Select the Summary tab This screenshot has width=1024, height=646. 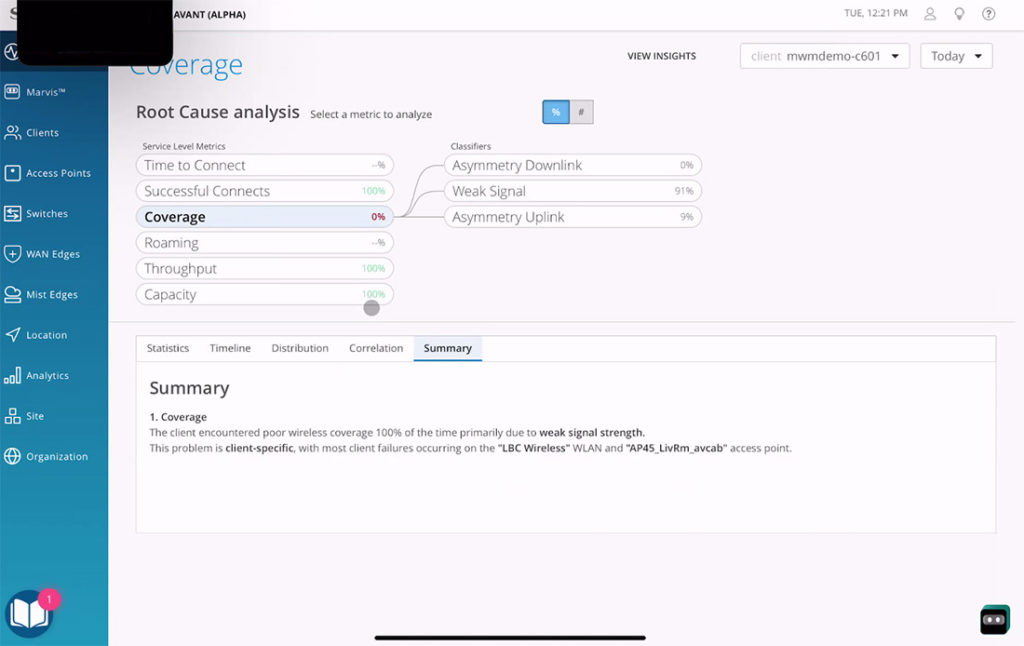[x=447, y=348]
